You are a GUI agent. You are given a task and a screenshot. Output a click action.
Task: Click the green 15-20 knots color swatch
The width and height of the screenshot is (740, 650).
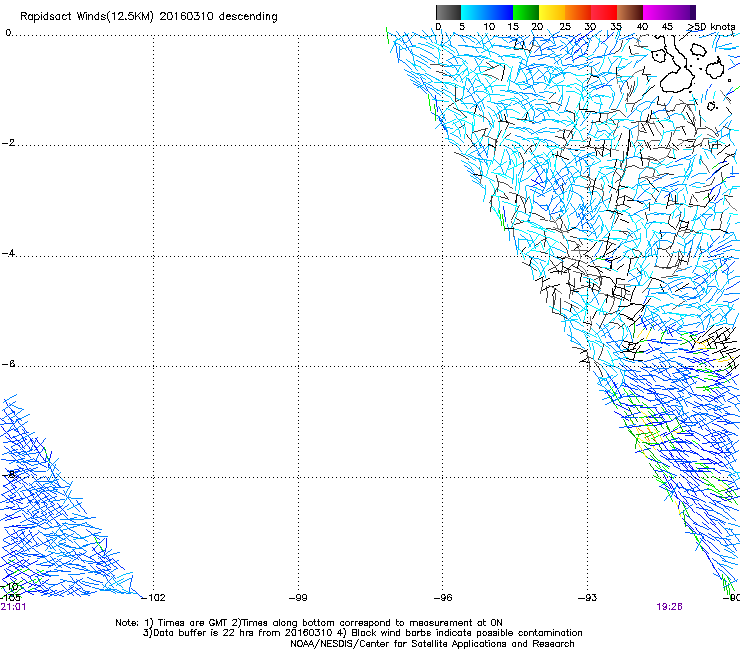pyautogui.click(x=526, y=12)
